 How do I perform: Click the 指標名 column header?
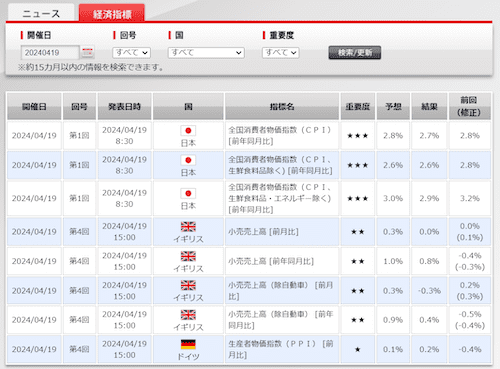282,107
